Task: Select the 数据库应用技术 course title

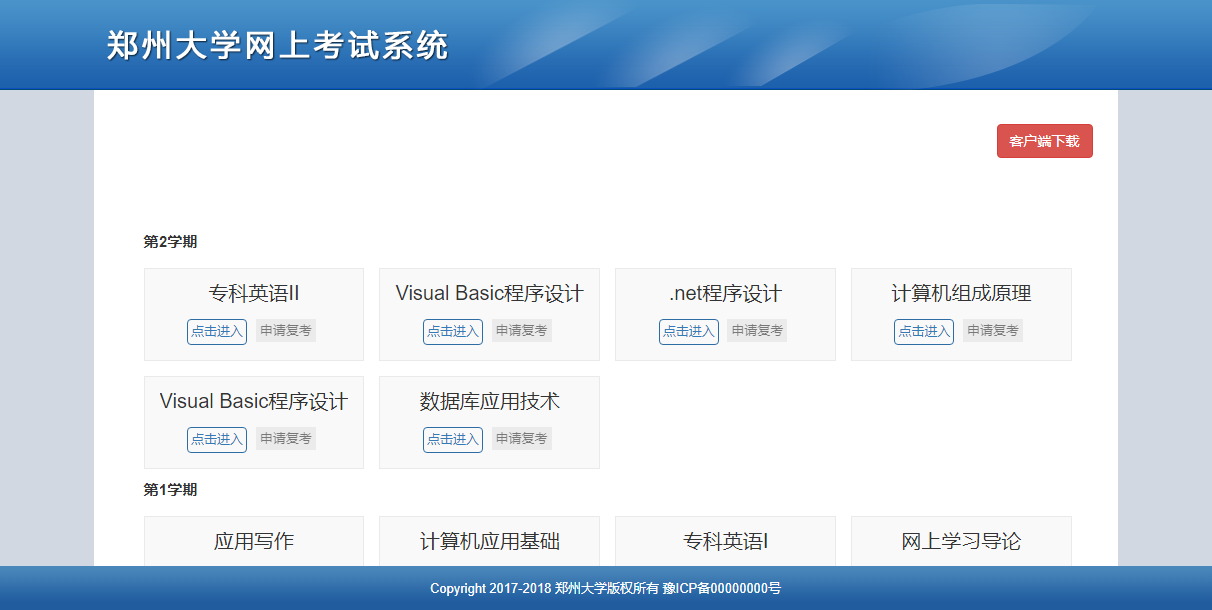Action: [489, 402]
